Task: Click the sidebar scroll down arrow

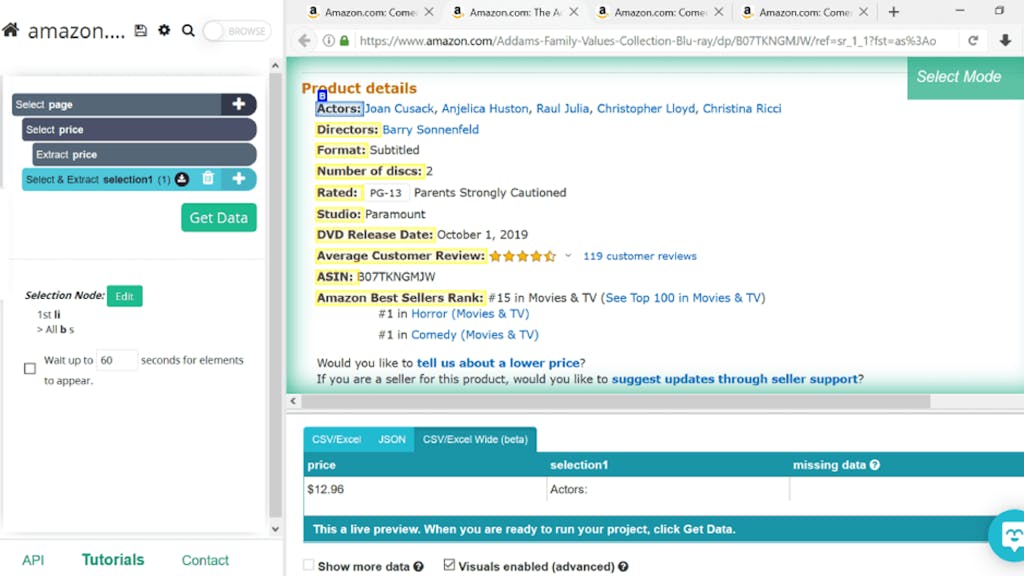Action: click(275, 529)
